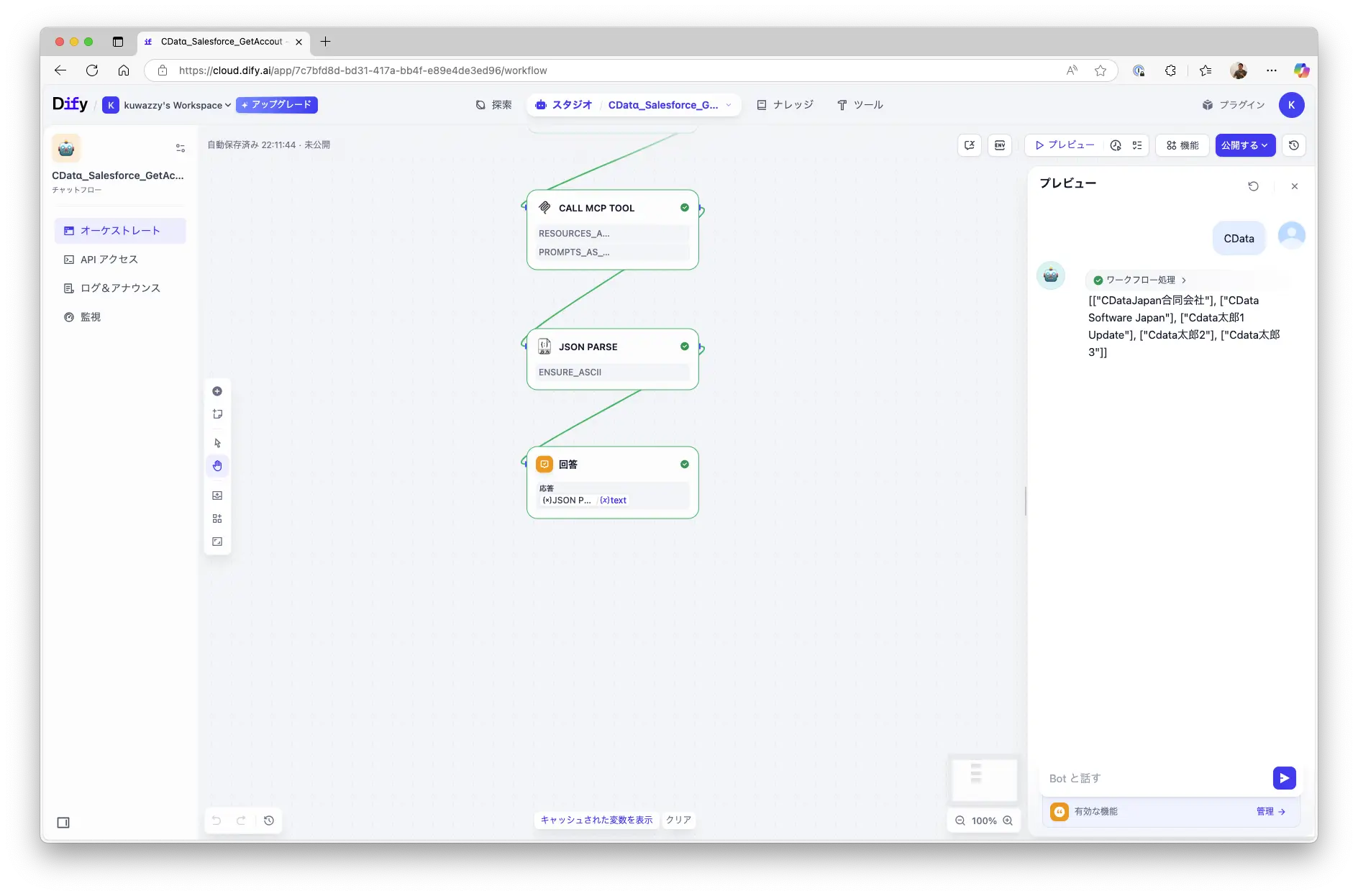1358x896 pixels.
Task: Open the Copilot icon in browser toolbar
Action: pyautogui.click(x=1302, y=70)
